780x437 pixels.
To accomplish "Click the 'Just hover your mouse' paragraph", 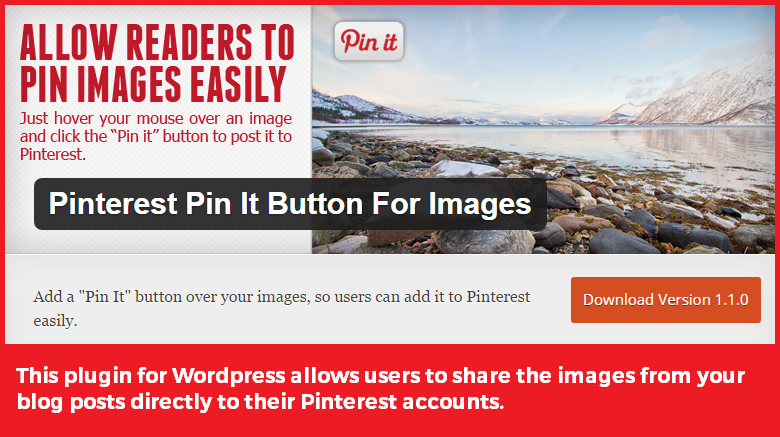I will pos(156,136).
